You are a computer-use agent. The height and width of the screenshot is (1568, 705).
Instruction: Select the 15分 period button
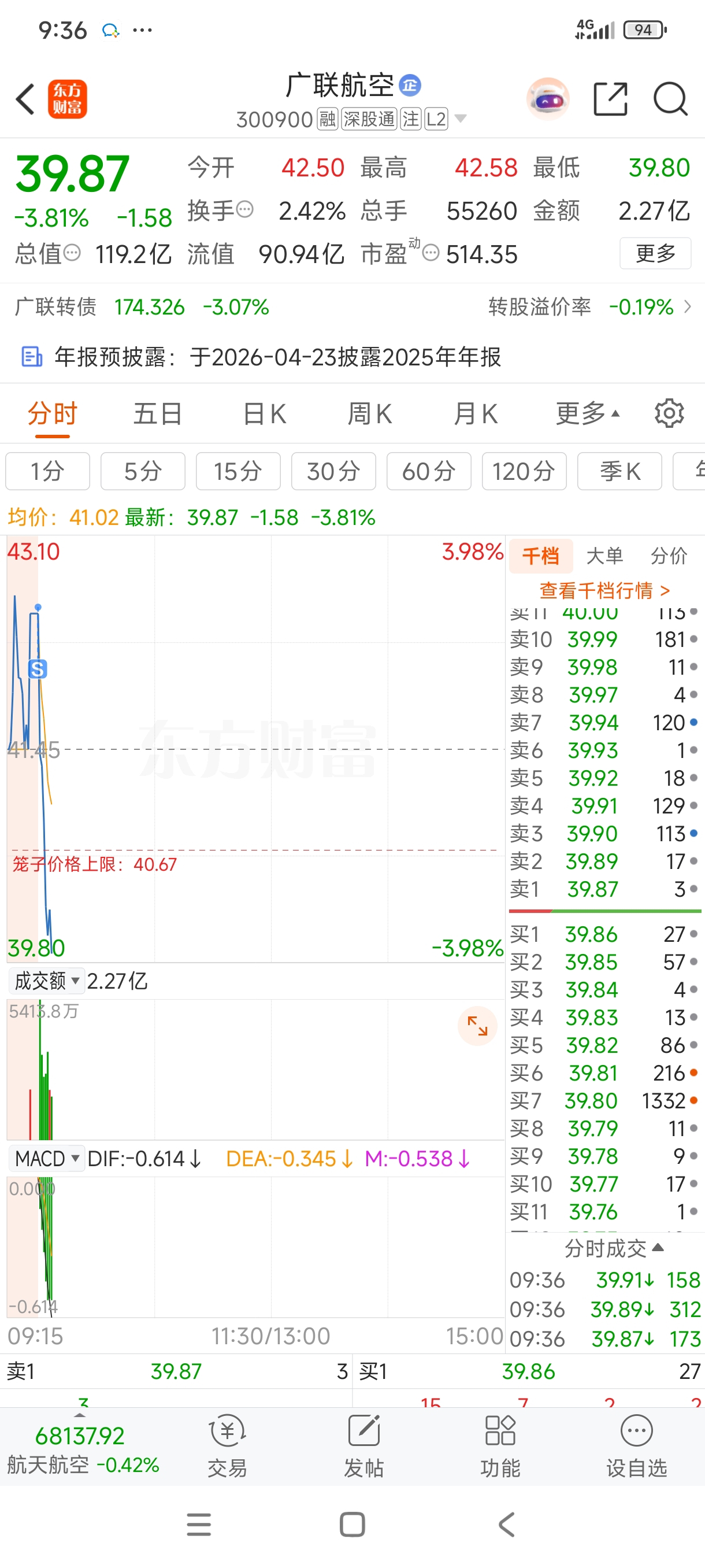point(238,471)
